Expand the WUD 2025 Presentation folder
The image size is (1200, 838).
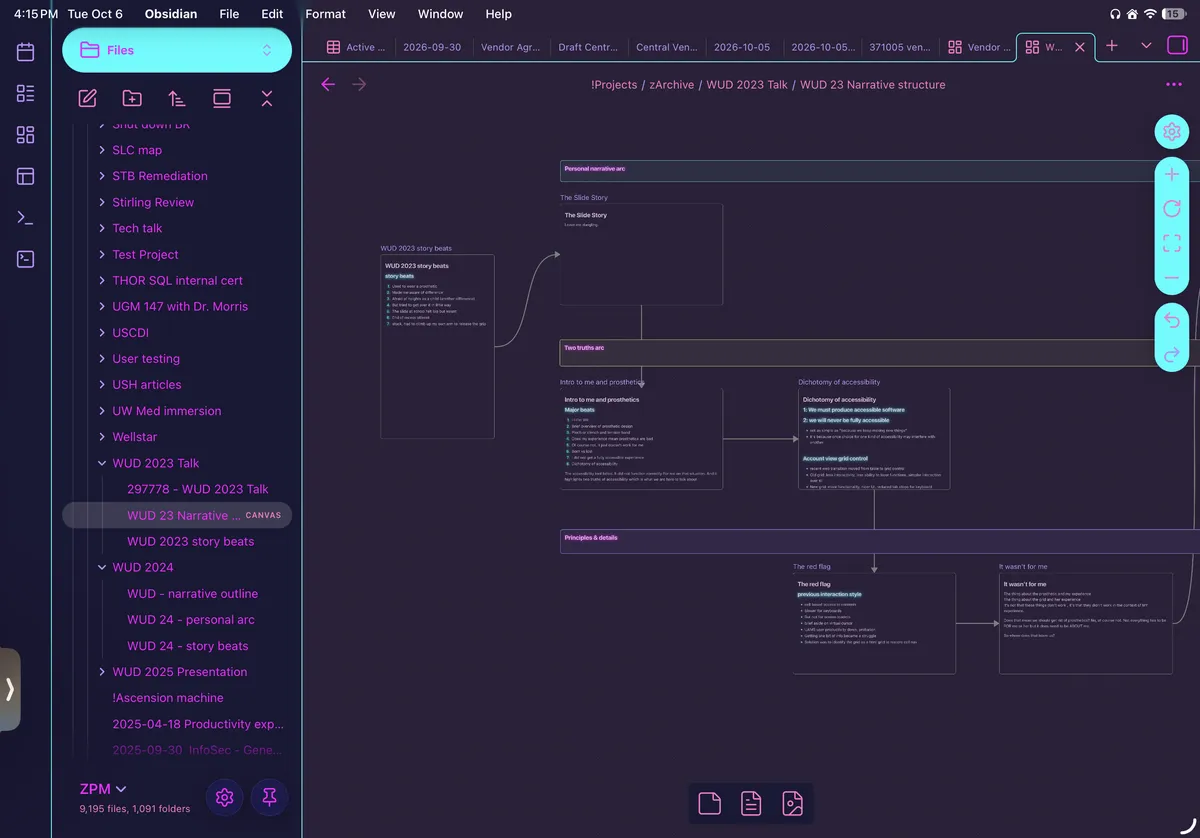tap(102, 672)
